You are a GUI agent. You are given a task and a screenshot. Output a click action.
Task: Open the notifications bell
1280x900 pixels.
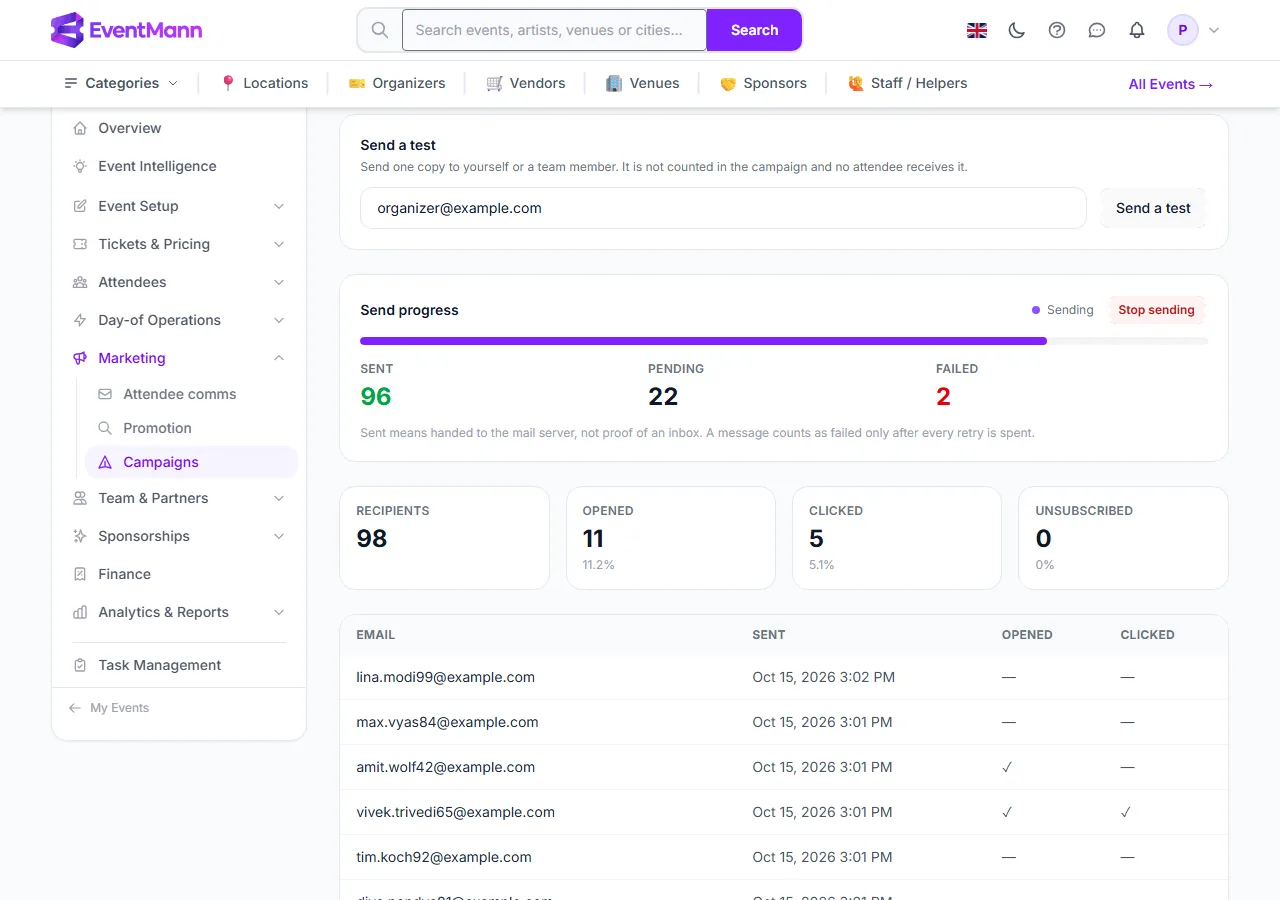point(1137,30)
